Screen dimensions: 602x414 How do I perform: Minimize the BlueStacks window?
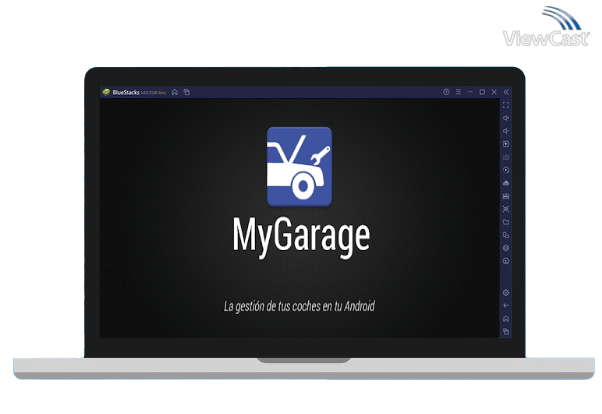pyautogui.click(x=470, y=92)
